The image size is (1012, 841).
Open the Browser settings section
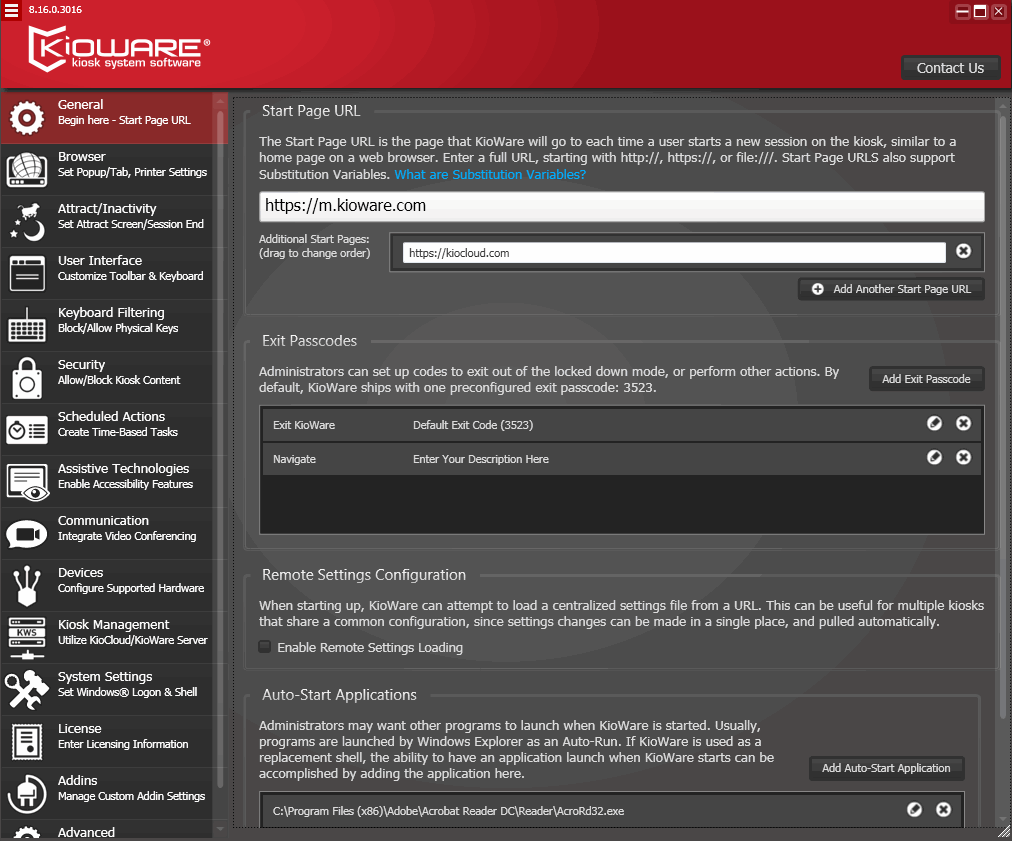(107, 170)
